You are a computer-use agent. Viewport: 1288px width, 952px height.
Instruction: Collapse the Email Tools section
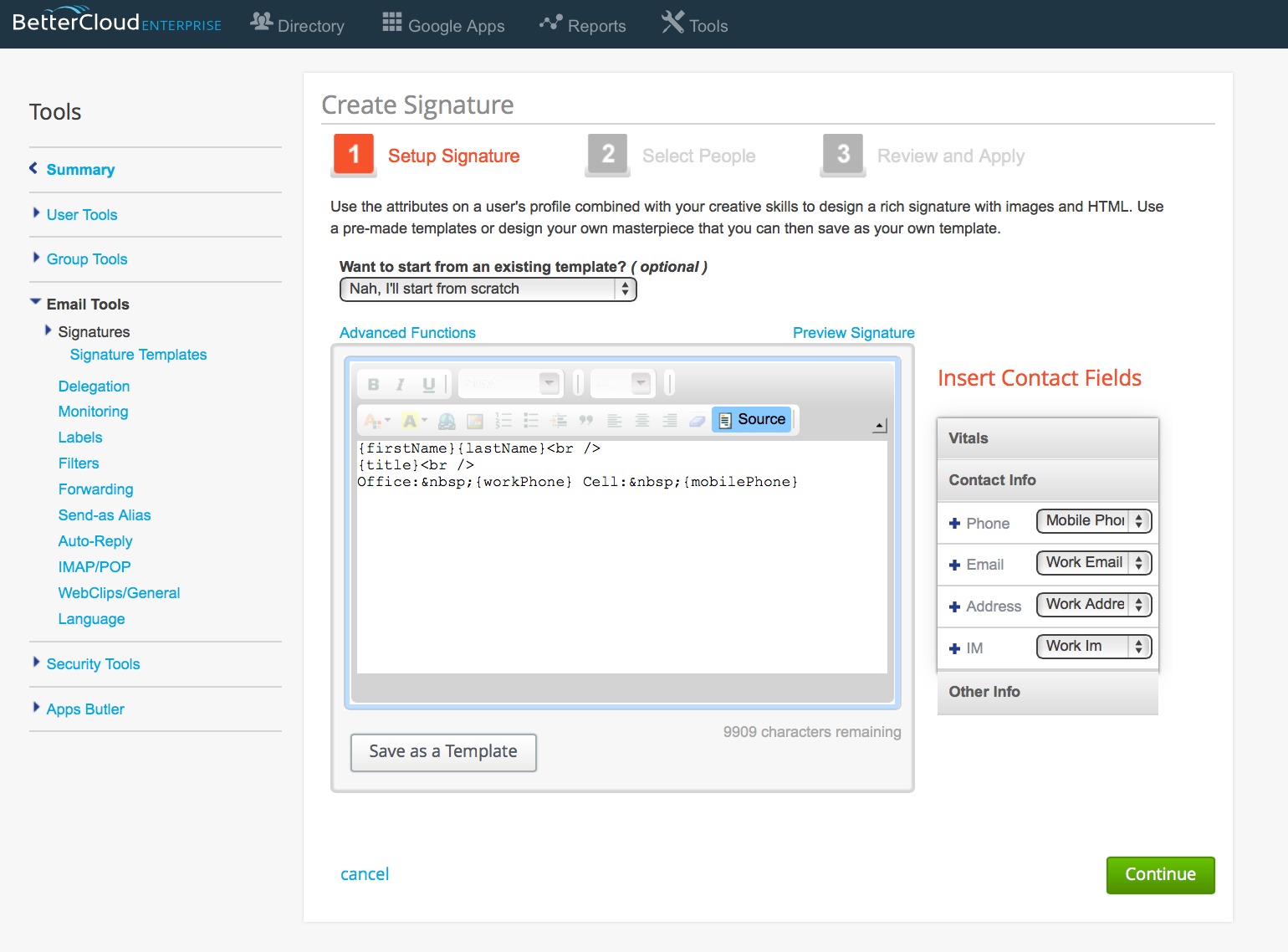click(x=88, y=304)
